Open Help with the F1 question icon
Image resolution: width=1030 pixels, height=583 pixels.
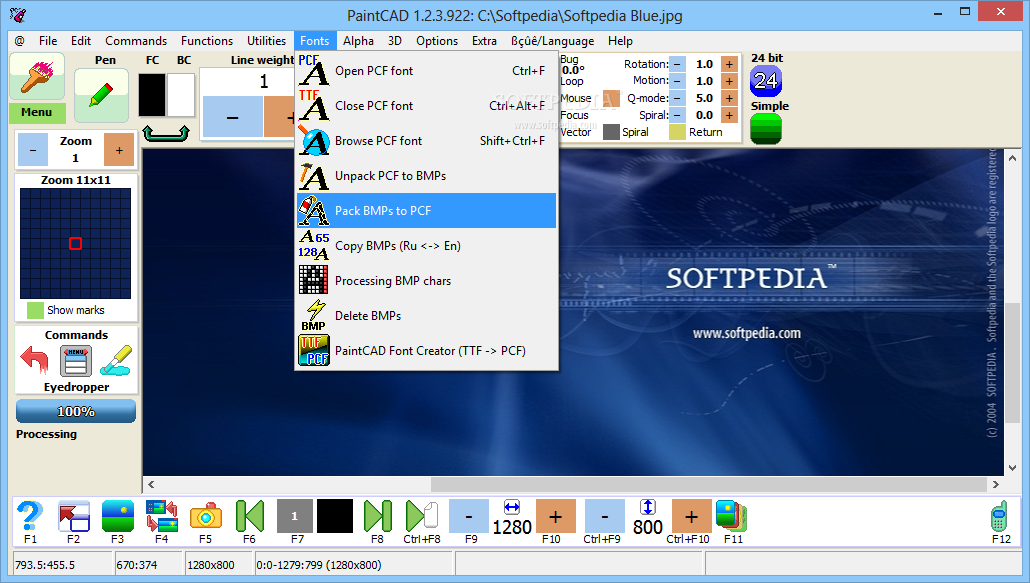pos(30,516)
